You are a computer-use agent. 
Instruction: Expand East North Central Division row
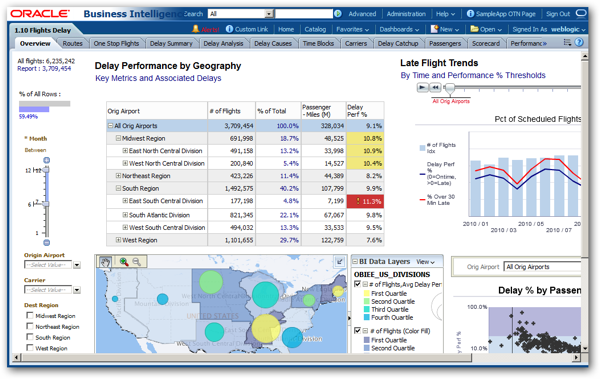point(125,151)
